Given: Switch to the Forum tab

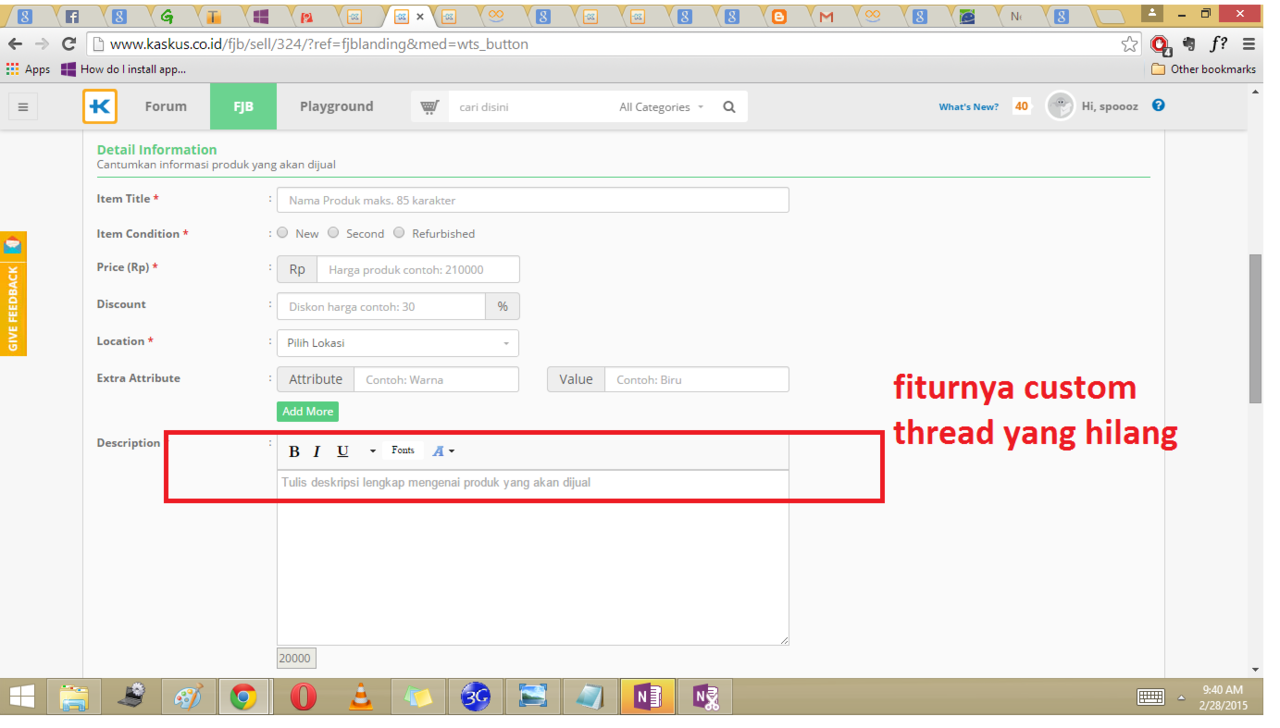Looking at the screenshot, I should pyautogui.click(x=165, y=107).
